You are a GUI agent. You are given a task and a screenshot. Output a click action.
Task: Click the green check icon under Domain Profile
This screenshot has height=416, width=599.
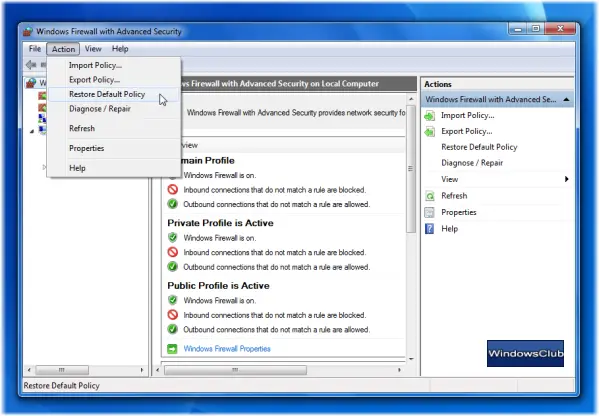coord(173,204)
